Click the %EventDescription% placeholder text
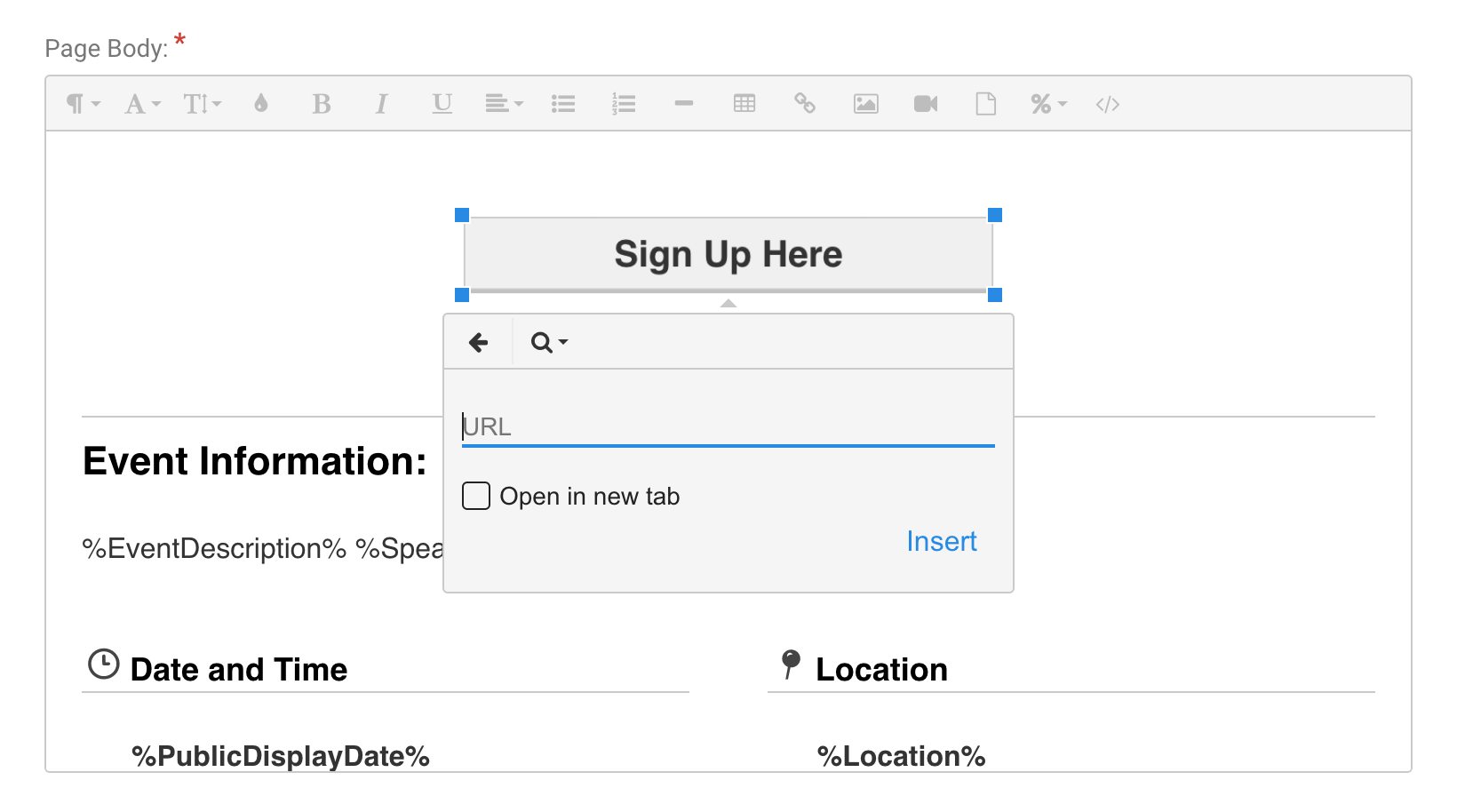Screen dimensions: 1457x812 point(214,548)
